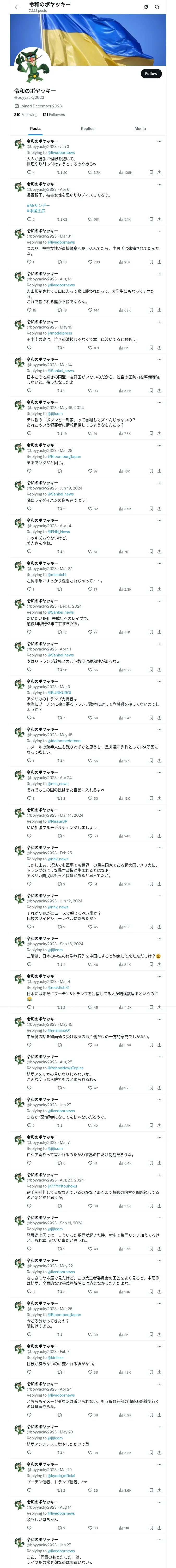Open more options on the Mar 31 post

pos(160,231)
